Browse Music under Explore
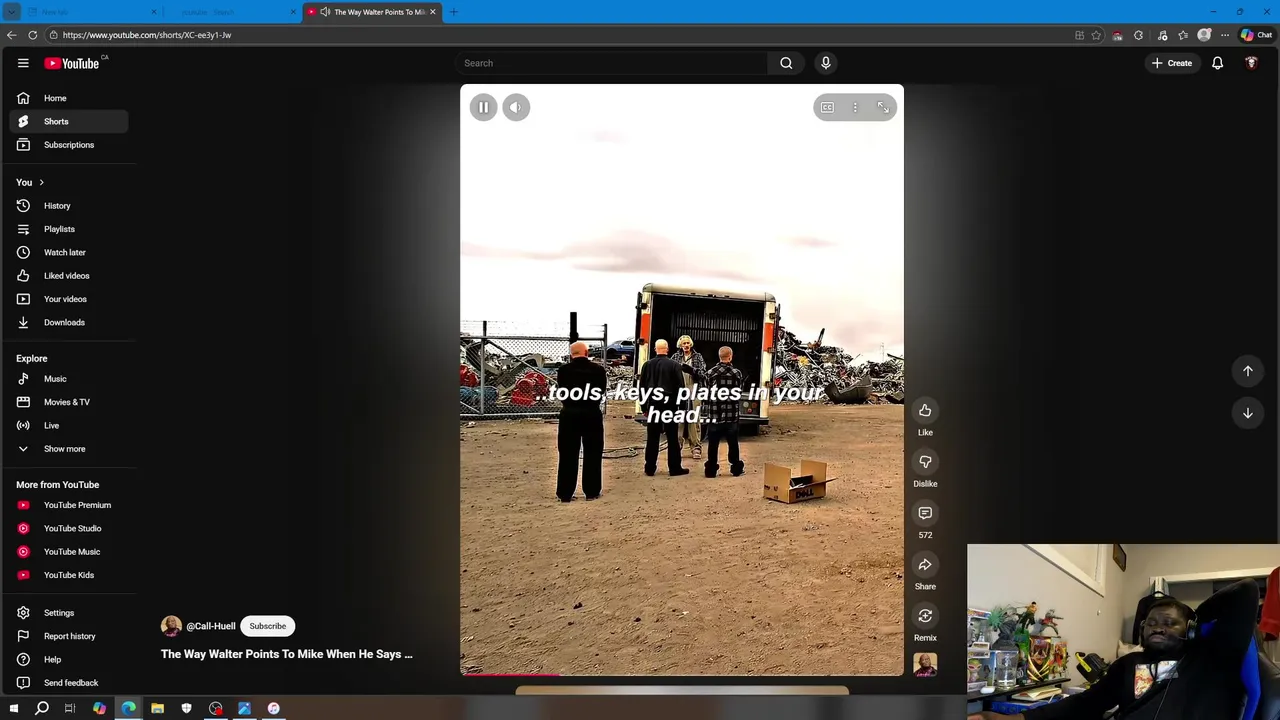Image resolution: width=1280 pixels, height=720 pixels. (69, 379)
